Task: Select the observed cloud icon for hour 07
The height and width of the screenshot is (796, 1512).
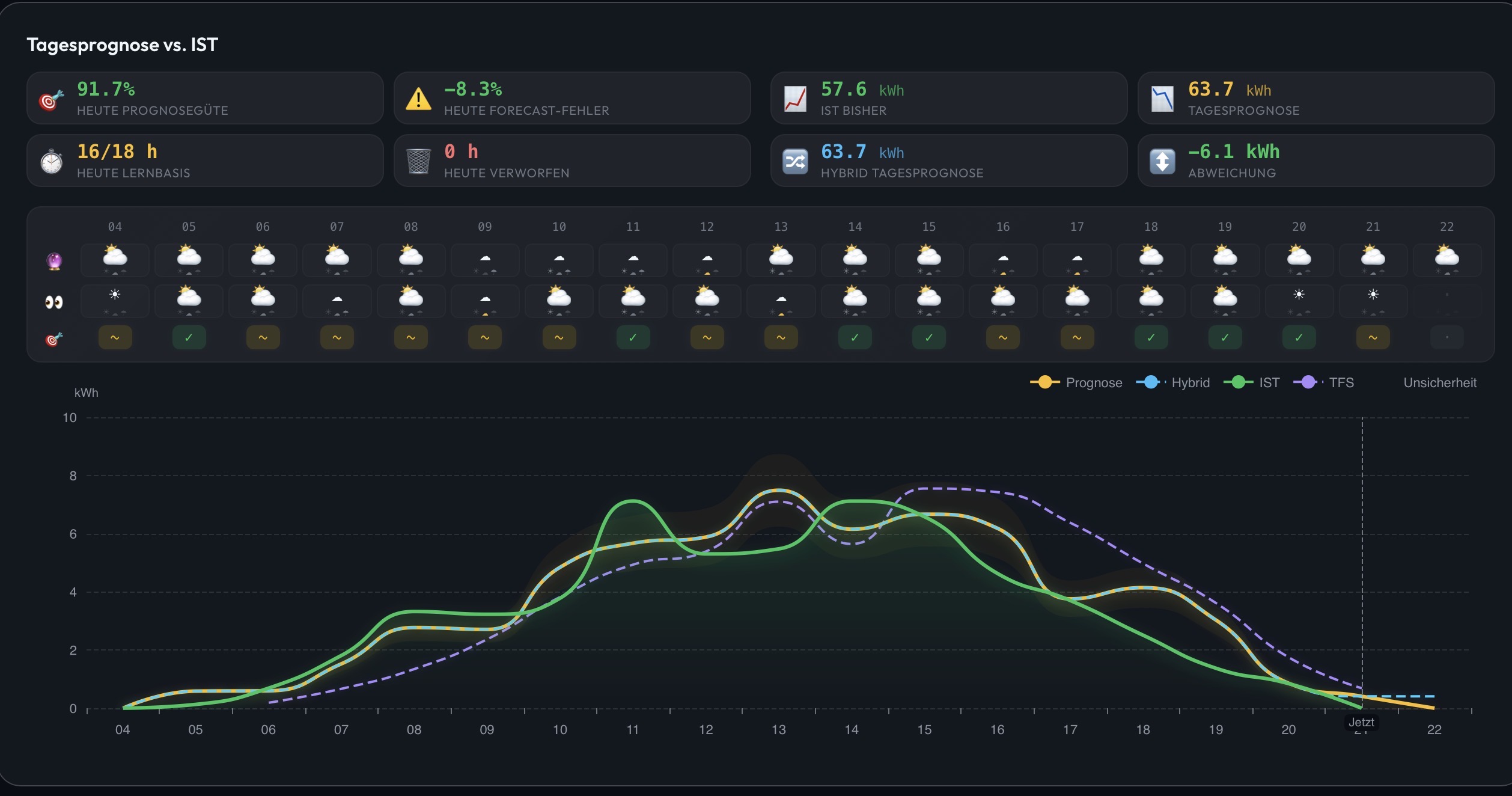Action: pos(337,299)
